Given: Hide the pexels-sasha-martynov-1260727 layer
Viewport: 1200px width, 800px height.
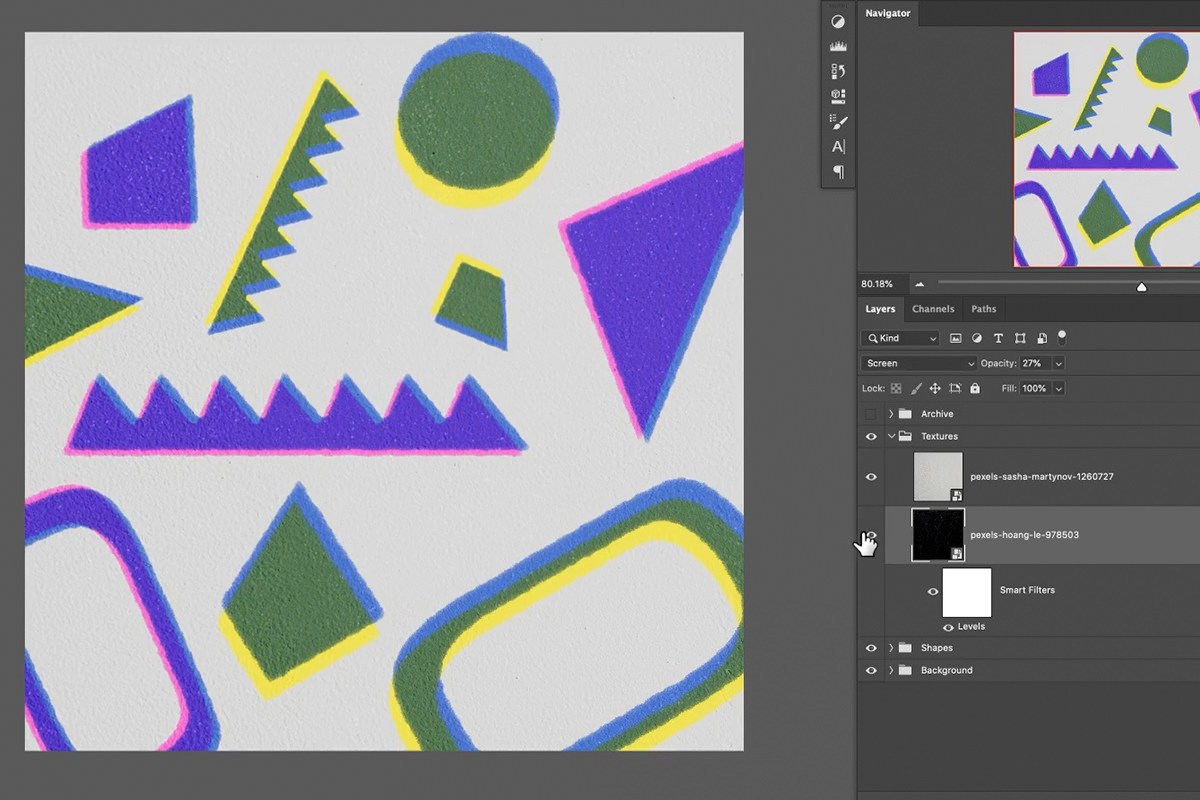Looking at the screenshot, I should tap(871, 477).
